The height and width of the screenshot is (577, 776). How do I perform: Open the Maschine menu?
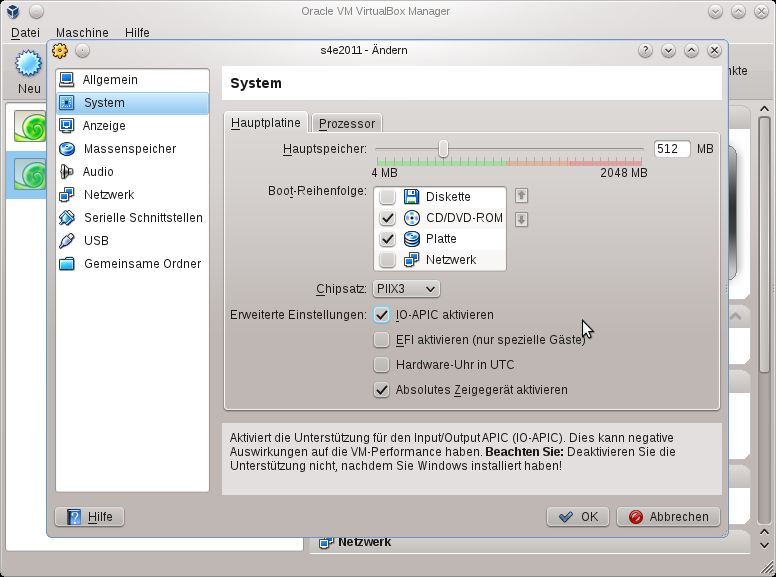pos(82,33)
